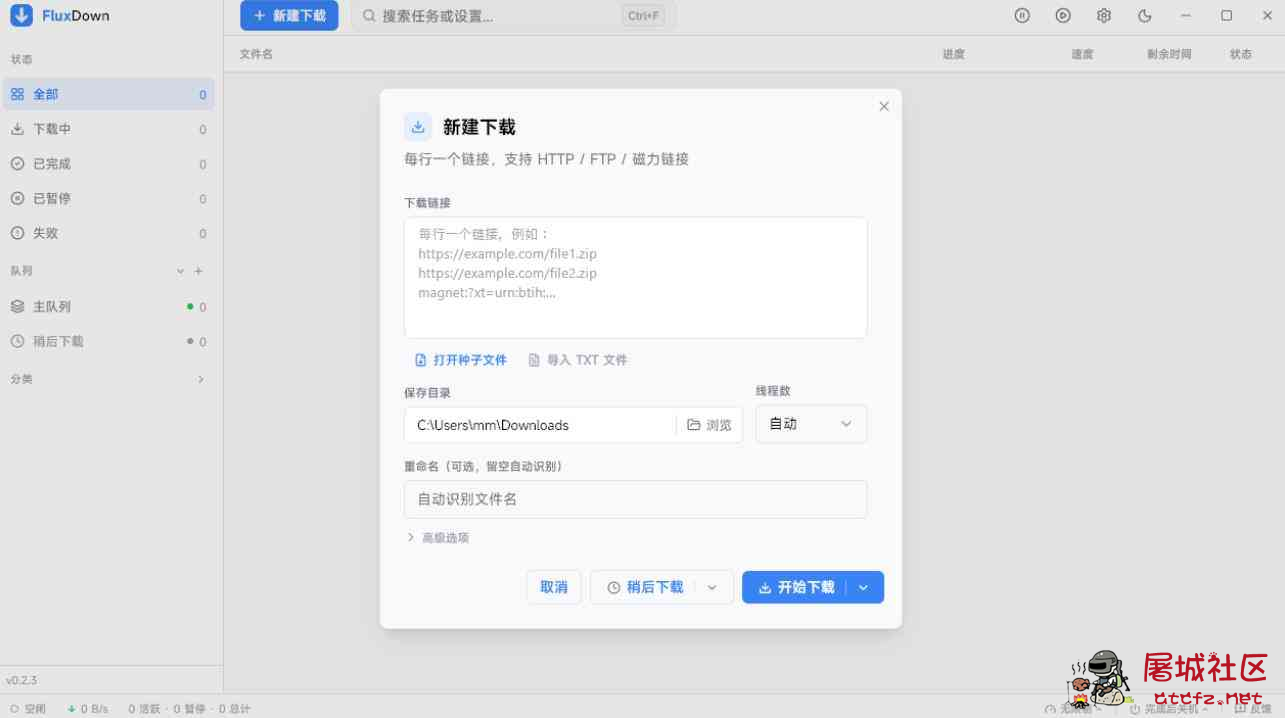Open the 线程数 自动 dropdown
The width and height of the screenshot is (1285, 718).
811,424
